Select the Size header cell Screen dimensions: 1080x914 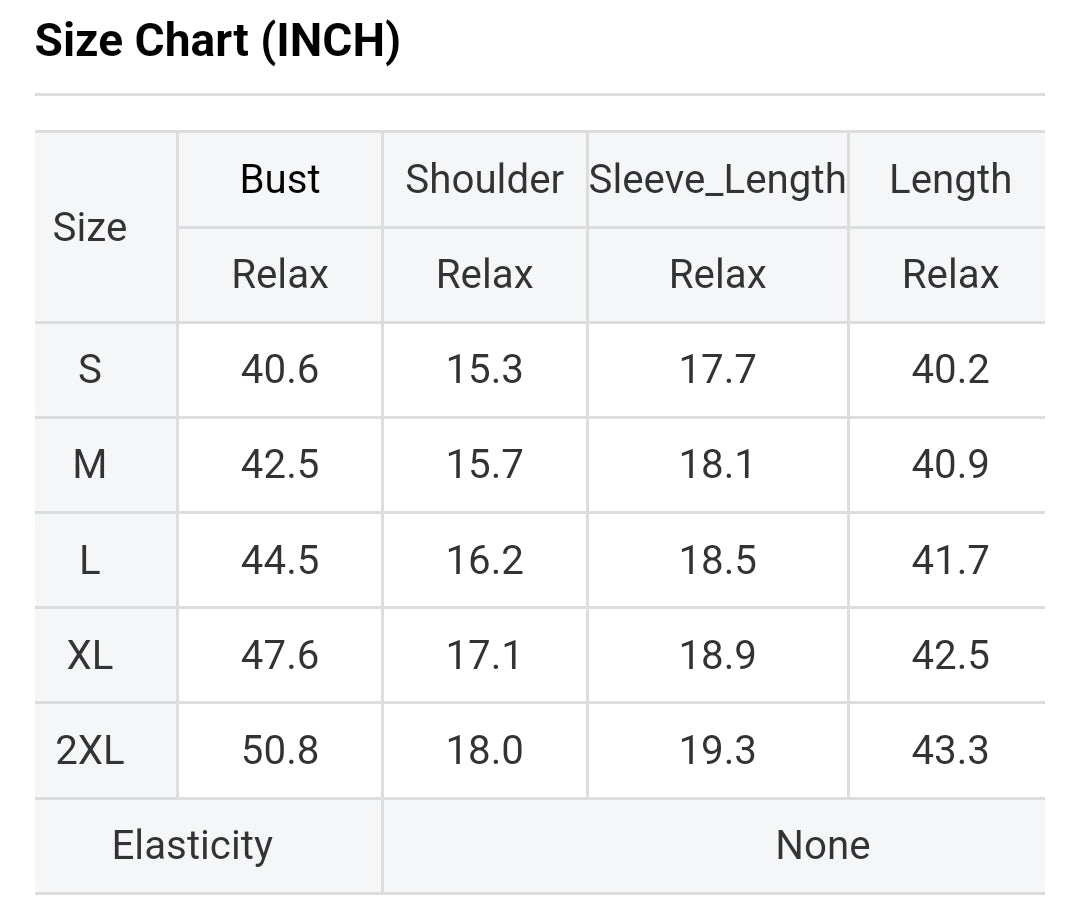90,228
